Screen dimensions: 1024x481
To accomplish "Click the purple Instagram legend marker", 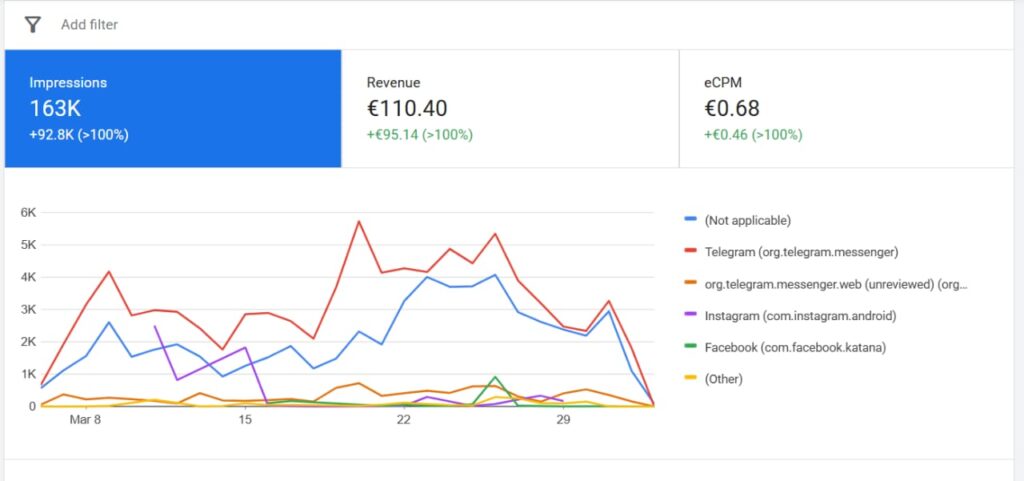I will [x=691, y=315].
